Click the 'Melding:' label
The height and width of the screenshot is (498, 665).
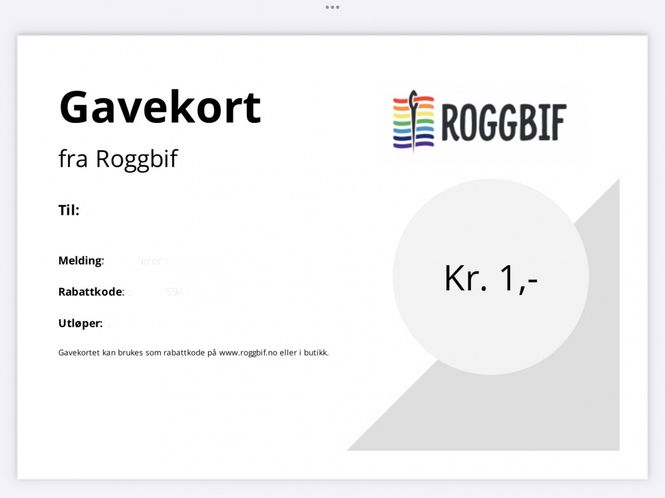click(x=81, y=260)
